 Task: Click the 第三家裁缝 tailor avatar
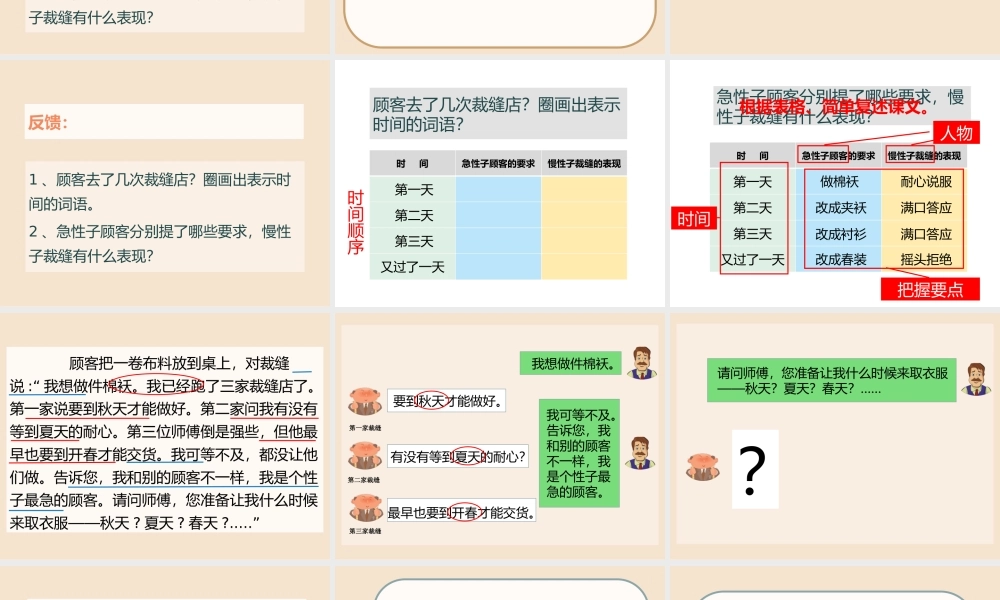point(365,508)
